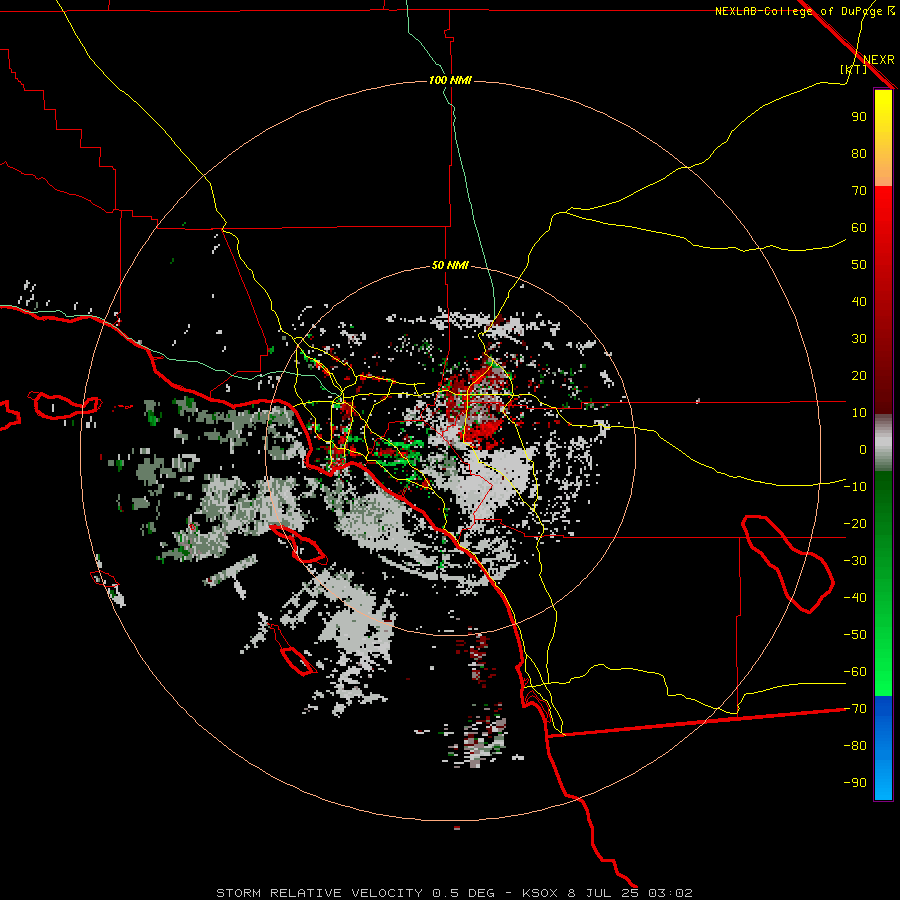Pick the green inbound segment of color bar

(x=883, y=584)
